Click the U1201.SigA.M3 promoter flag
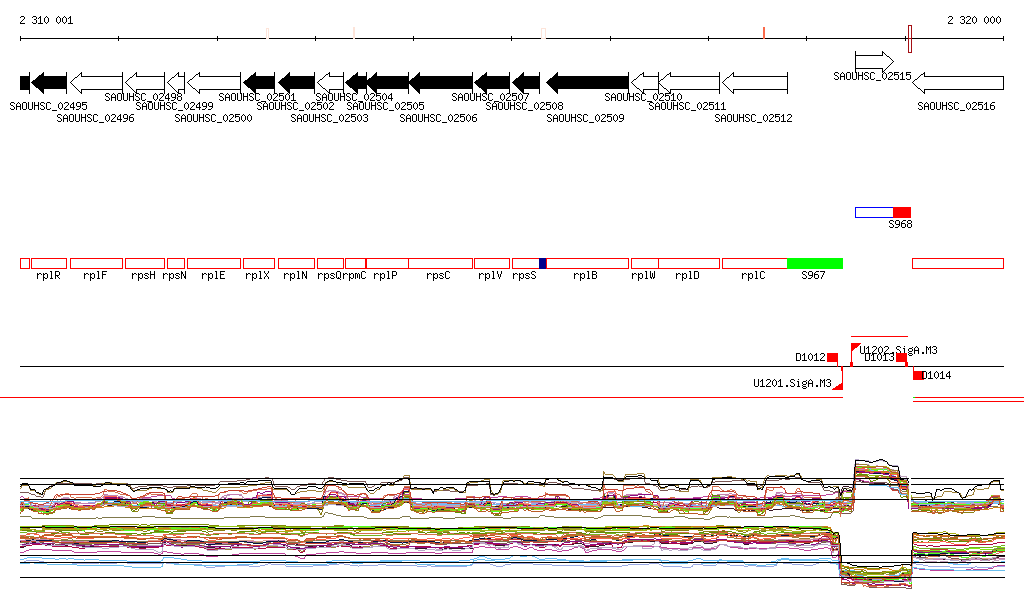Image resolution: width=1024 pixels, height=611 pixels. tap(838, 384)
